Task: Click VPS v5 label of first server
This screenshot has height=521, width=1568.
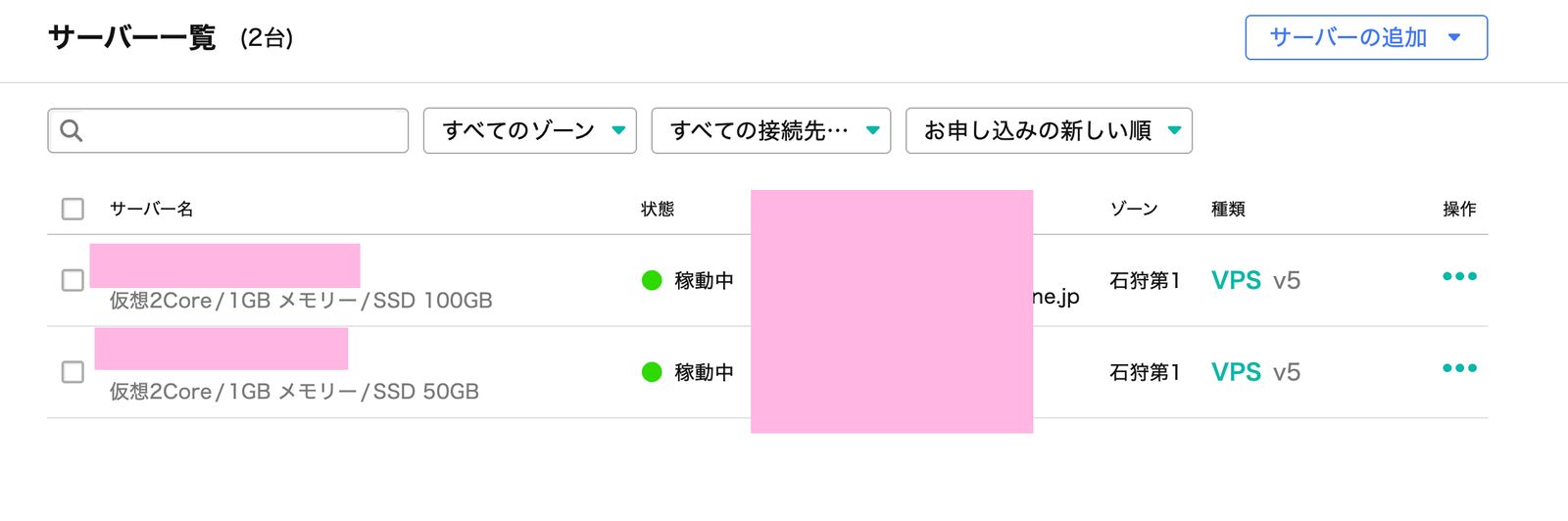Action: tap(1254, 280)
